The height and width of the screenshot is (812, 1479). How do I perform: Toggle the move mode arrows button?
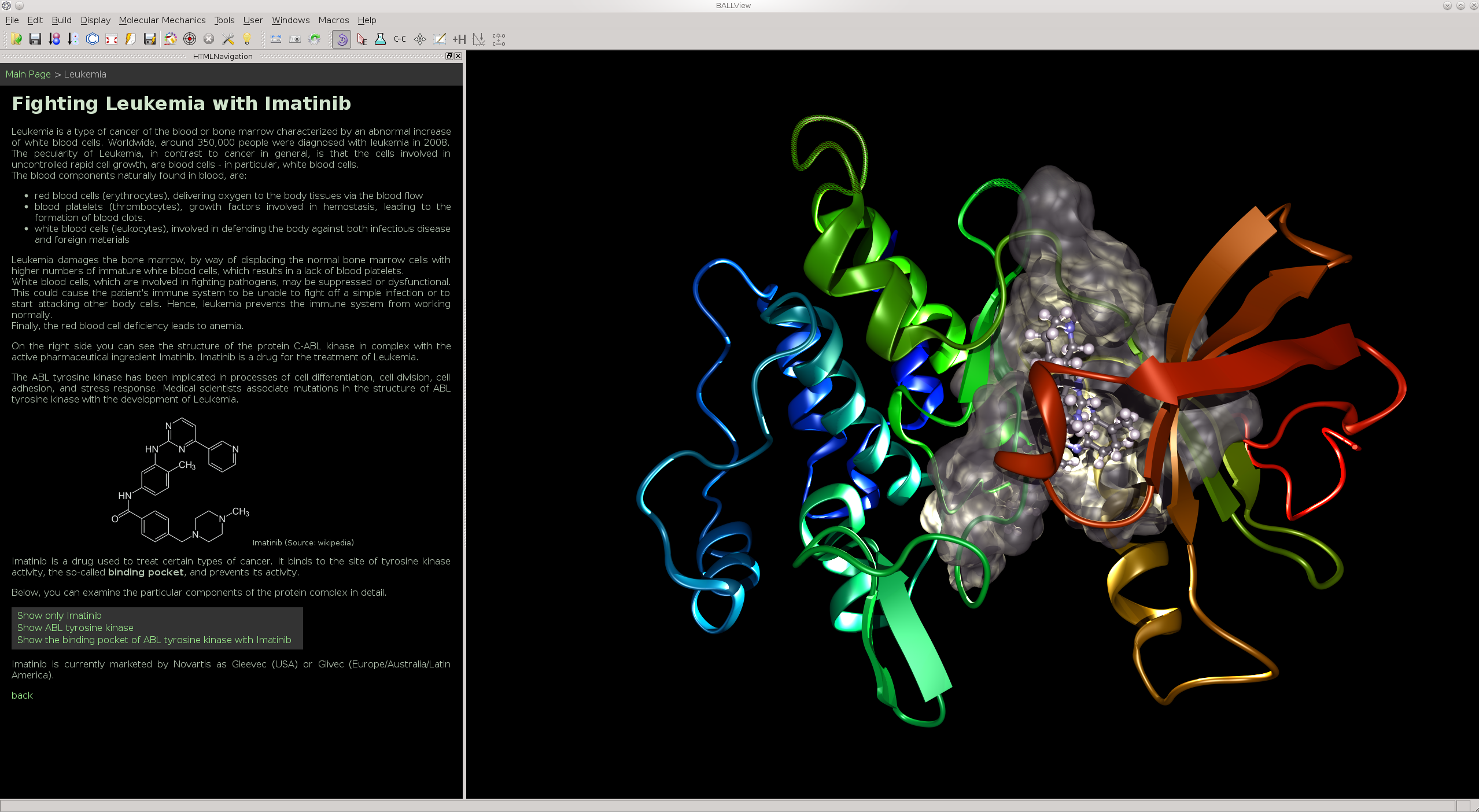[x=420, y=39]
